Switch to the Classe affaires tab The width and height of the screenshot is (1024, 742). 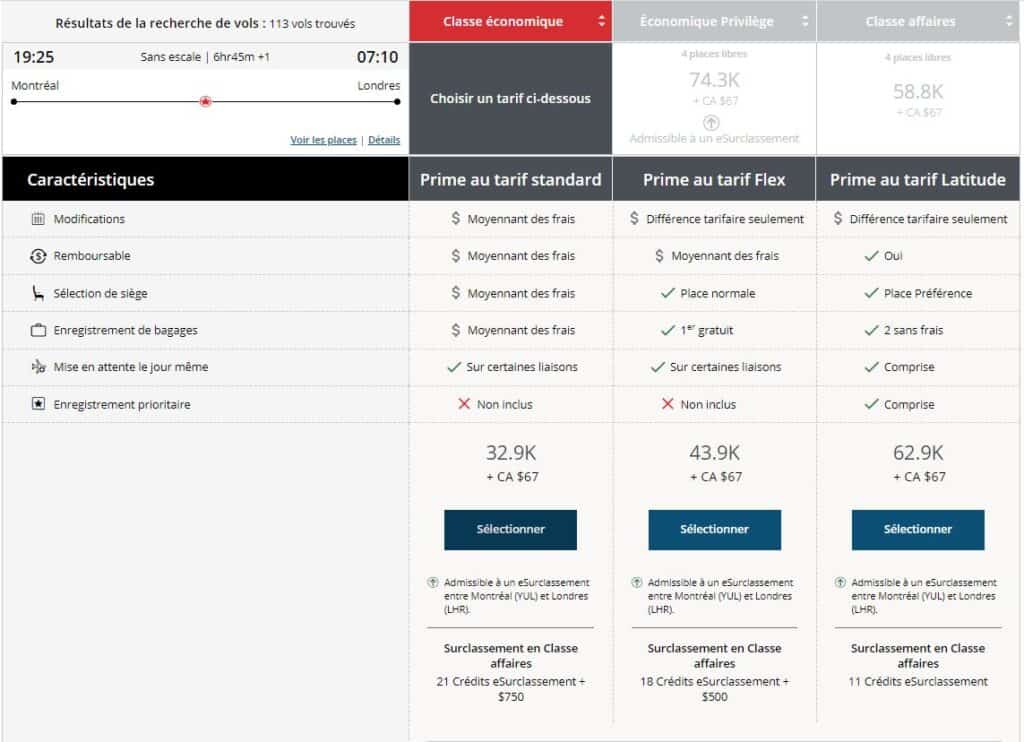point(910,21)
